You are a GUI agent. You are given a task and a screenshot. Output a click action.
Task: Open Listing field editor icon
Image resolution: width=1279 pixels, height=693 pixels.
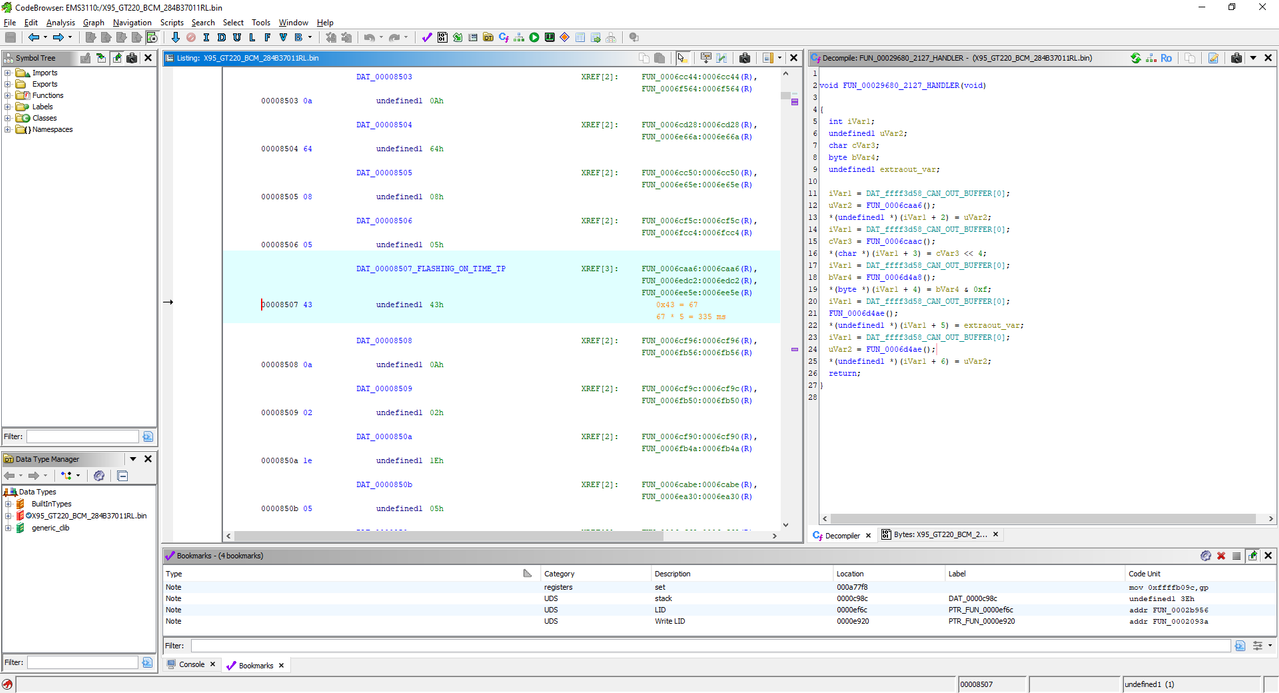click(705, 58)
